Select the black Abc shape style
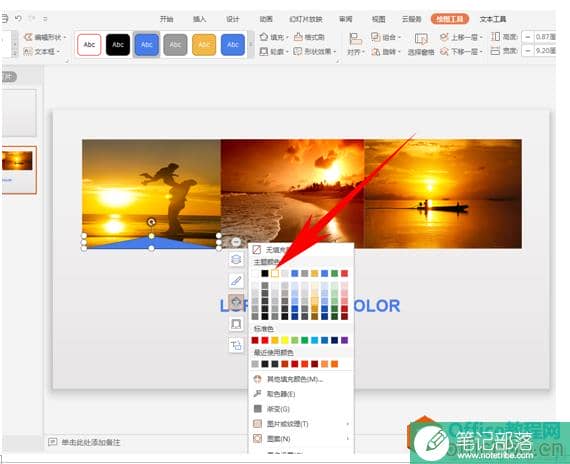570x464 pixels. click(118, 45)
